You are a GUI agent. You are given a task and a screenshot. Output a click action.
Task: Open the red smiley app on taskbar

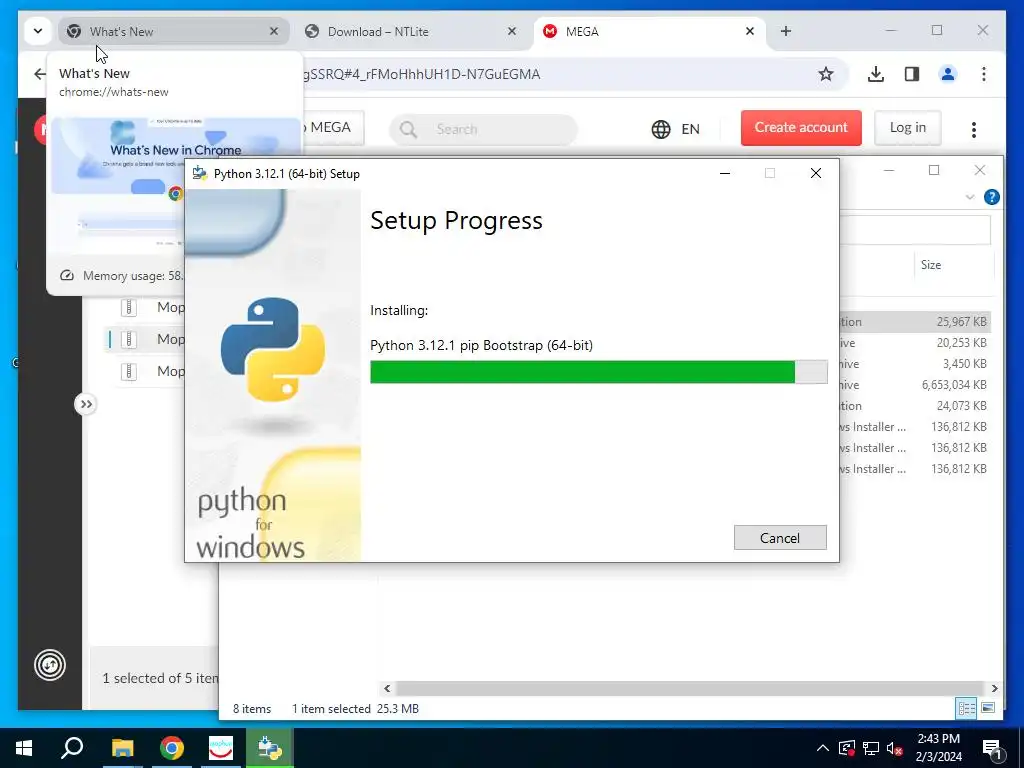[221, 748]
